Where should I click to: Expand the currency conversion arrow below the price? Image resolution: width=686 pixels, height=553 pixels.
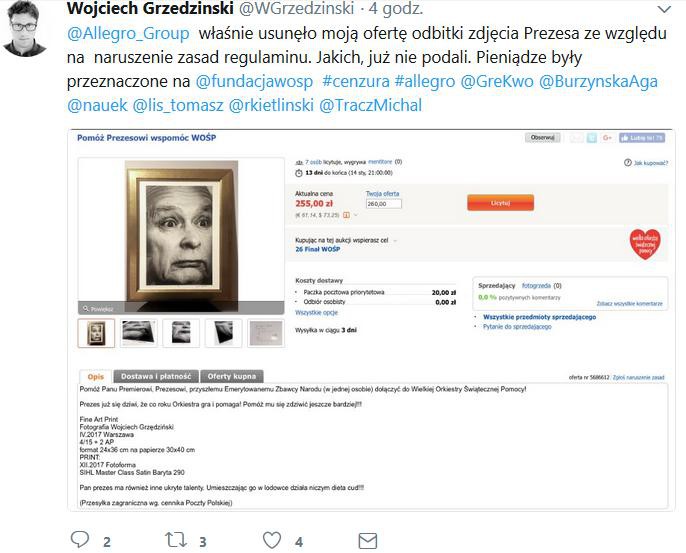[x=356, y=215]
